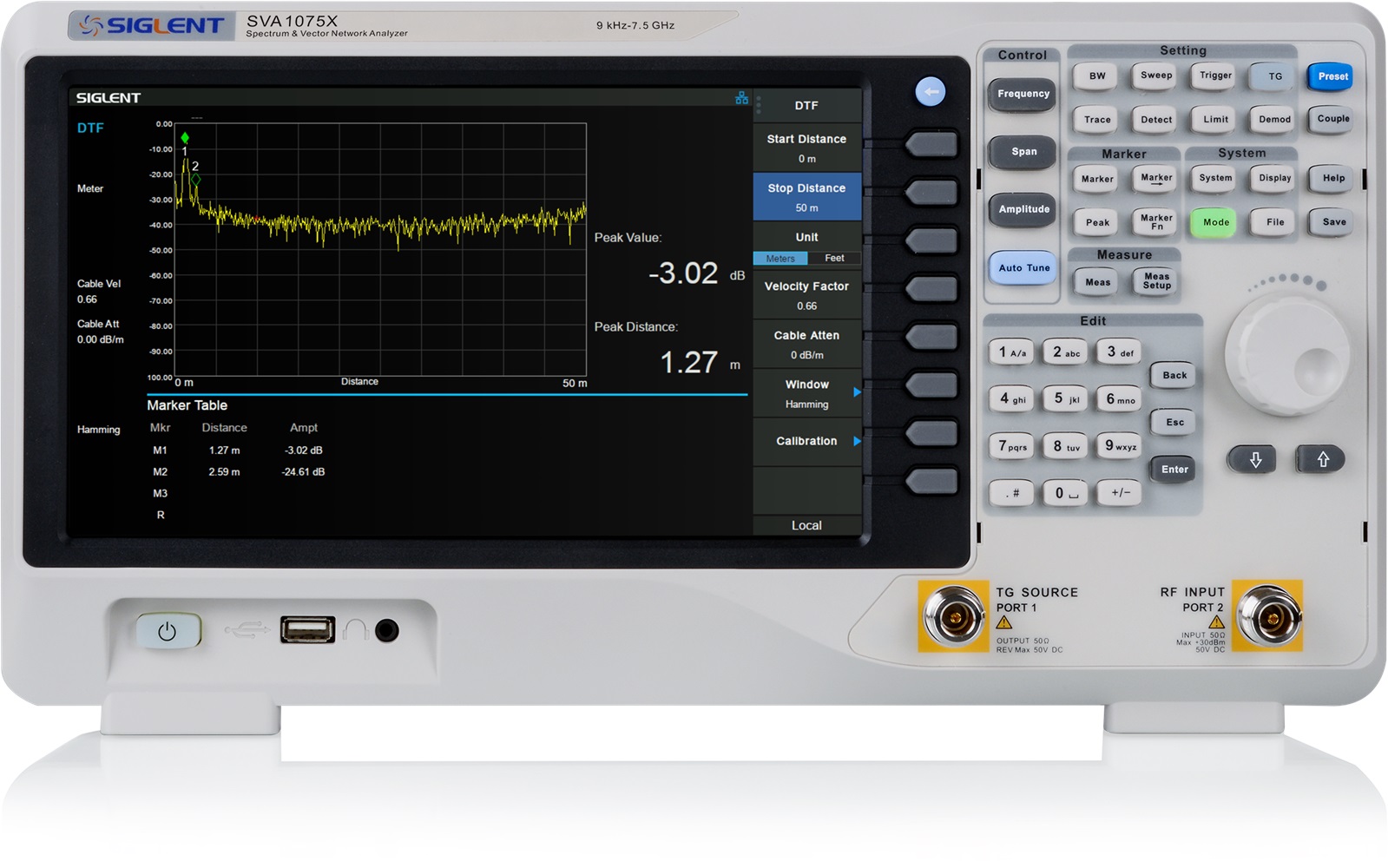
Task: Turn the rotary adjustment knob
Action: (1286, 355)
